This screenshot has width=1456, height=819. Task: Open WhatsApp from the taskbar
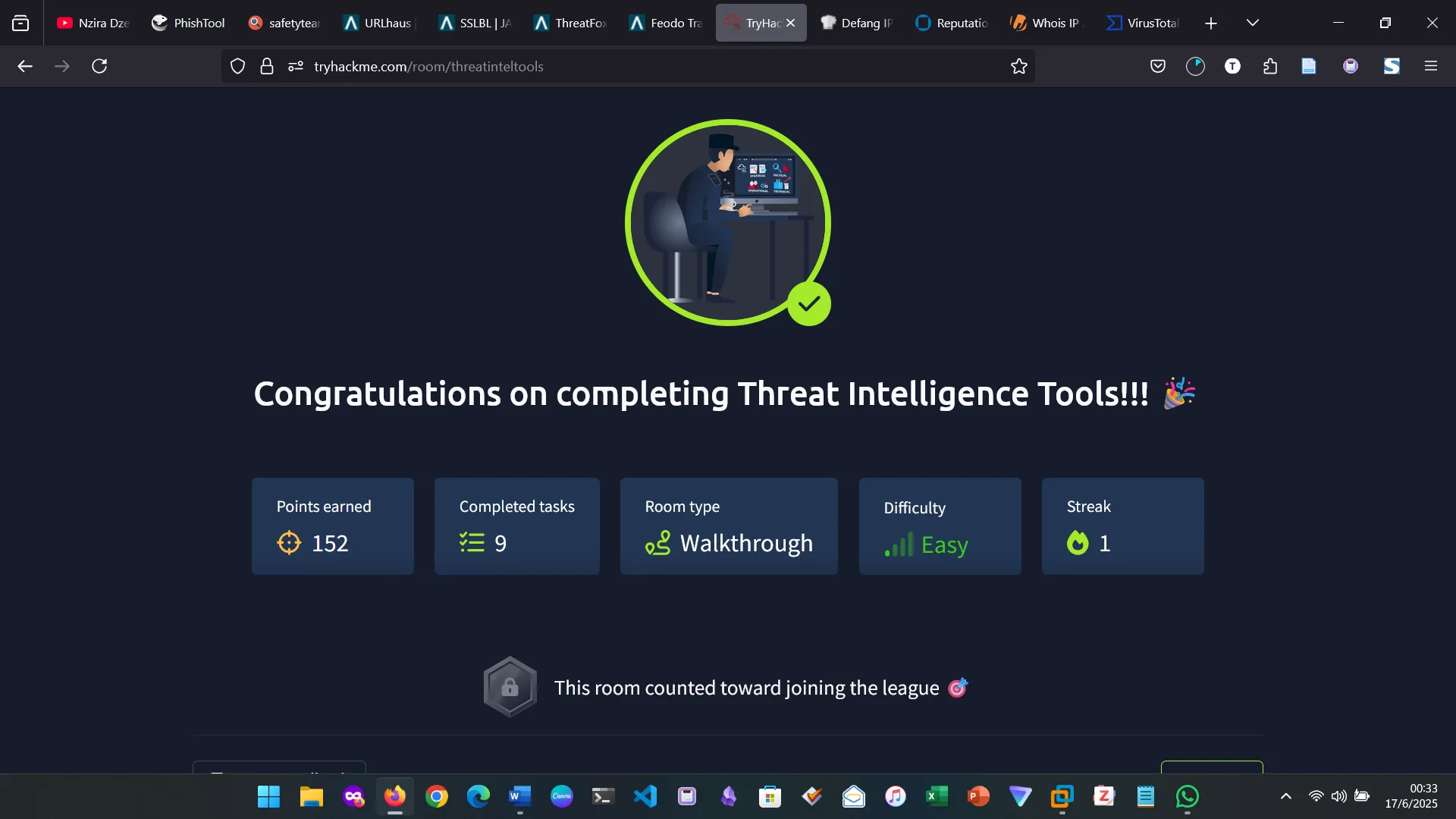[x=1187, y=796]
